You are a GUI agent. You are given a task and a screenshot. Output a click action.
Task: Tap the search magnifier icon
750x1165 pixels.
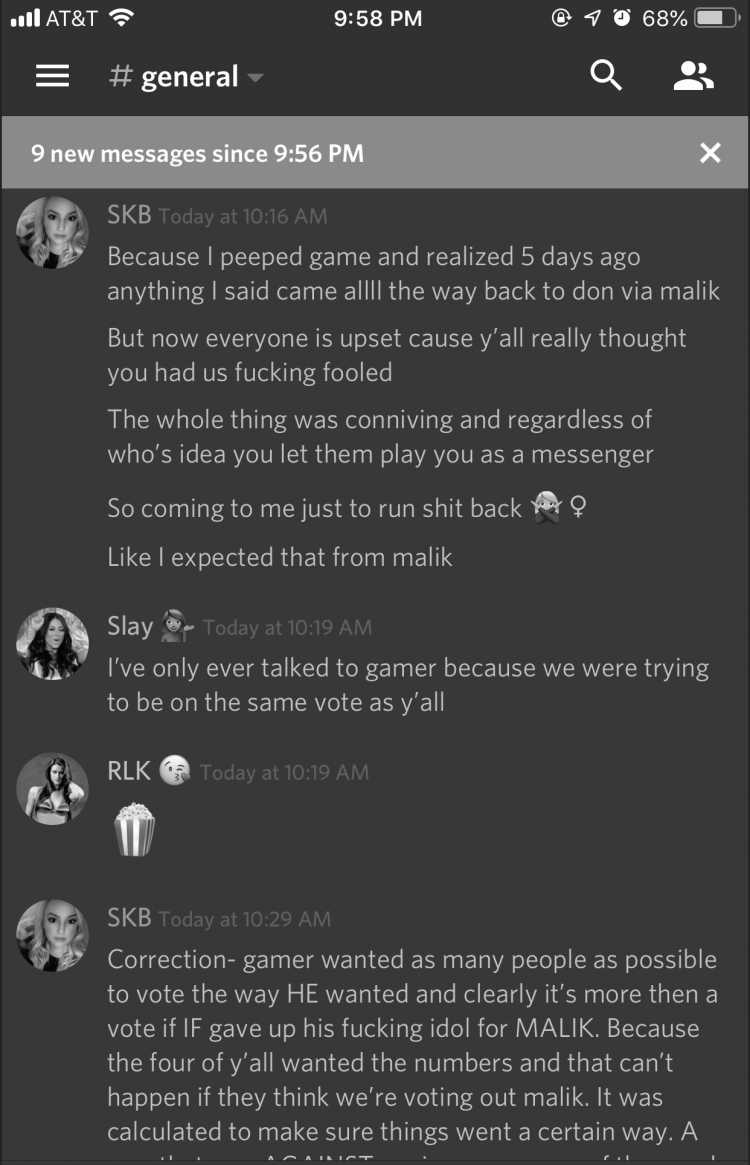pos(606,75)
